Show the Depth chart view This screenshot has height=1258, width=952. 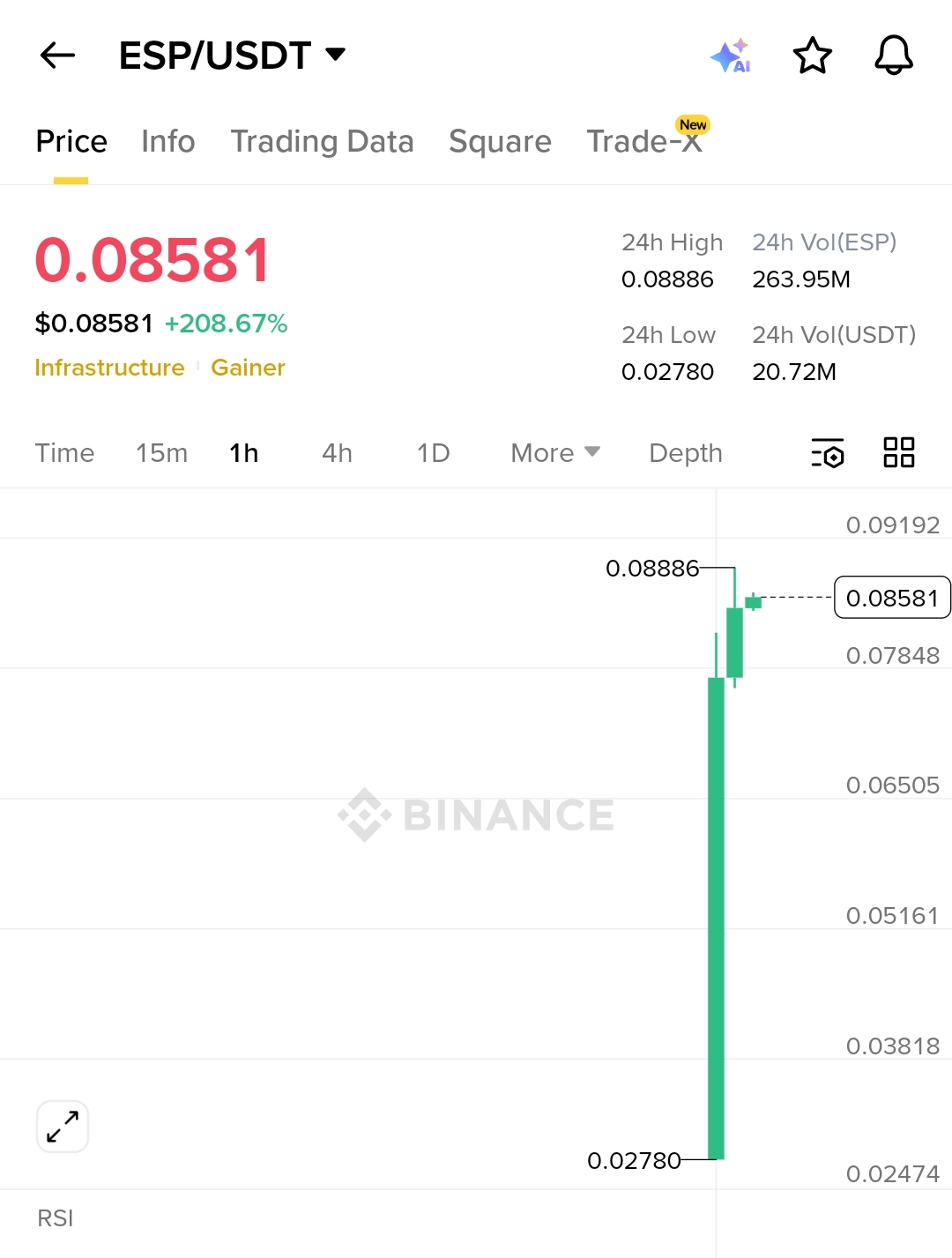685,453
